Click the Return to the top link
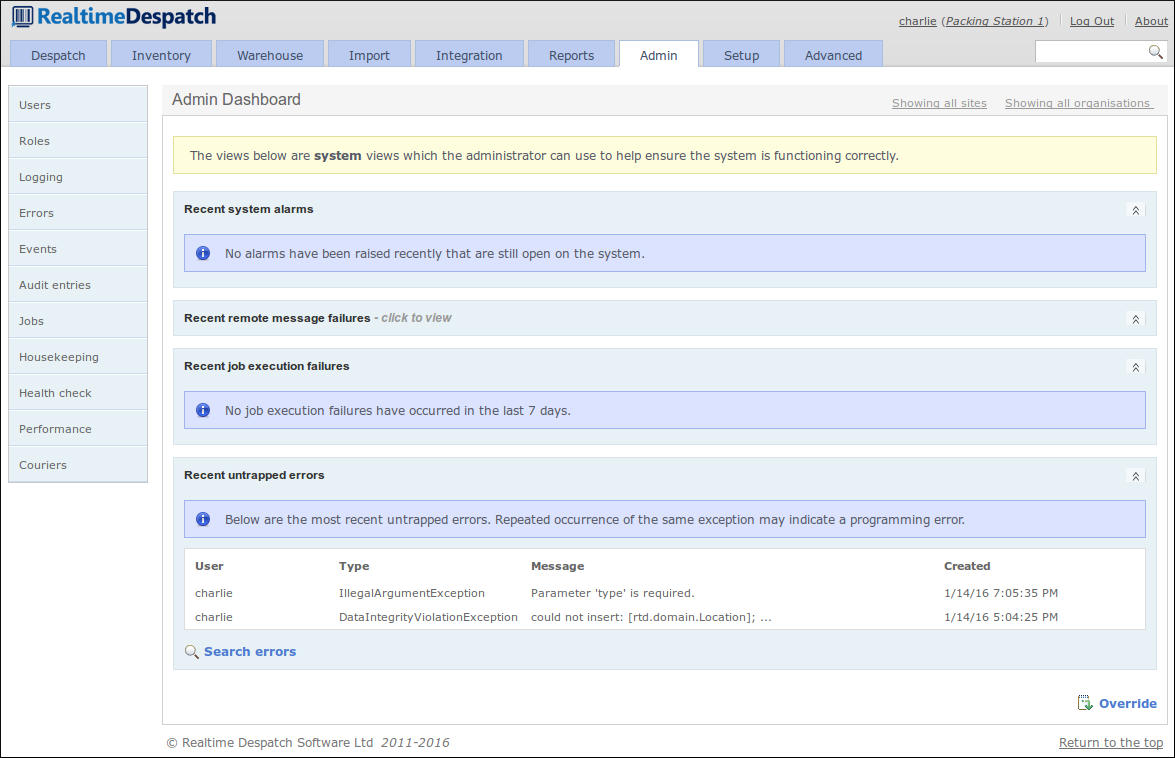Viewport: 1175px width, 758px height. click(1111, 742)
